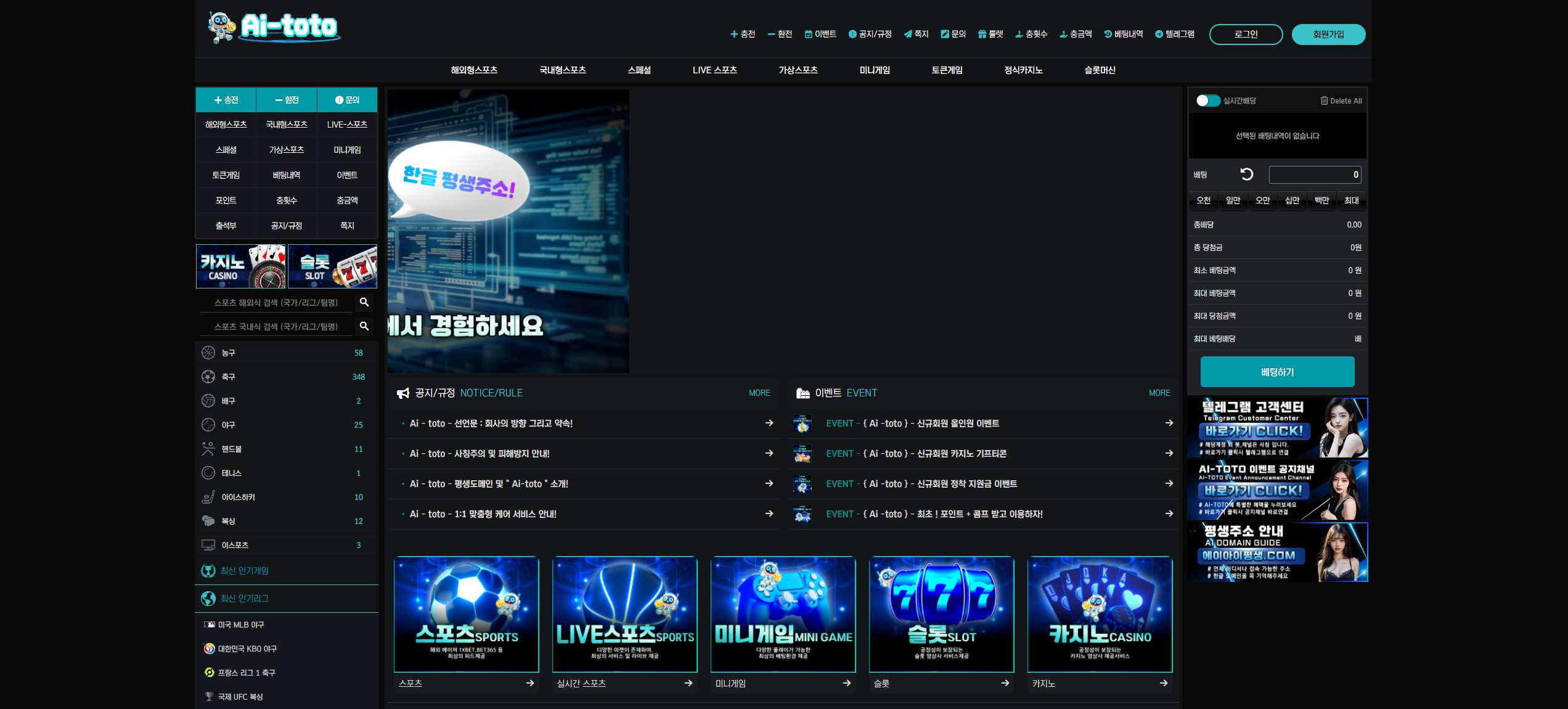Screen dimensions: 1568x709
Task: Toggle the 실시간배당 switch
Action: [1207, 100]
